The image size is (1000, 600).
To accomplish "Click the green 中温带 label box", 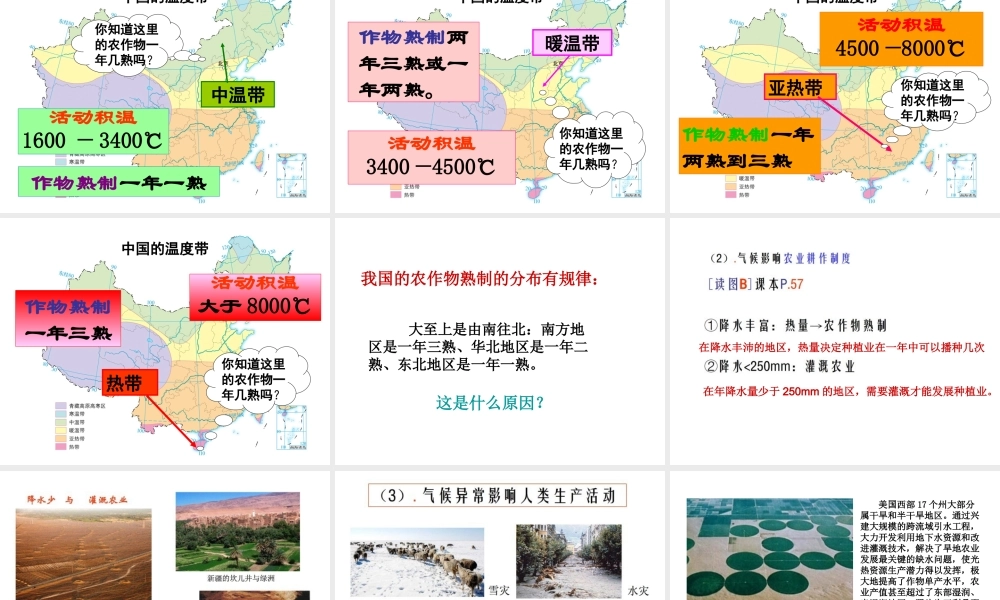I will point(238,94).
